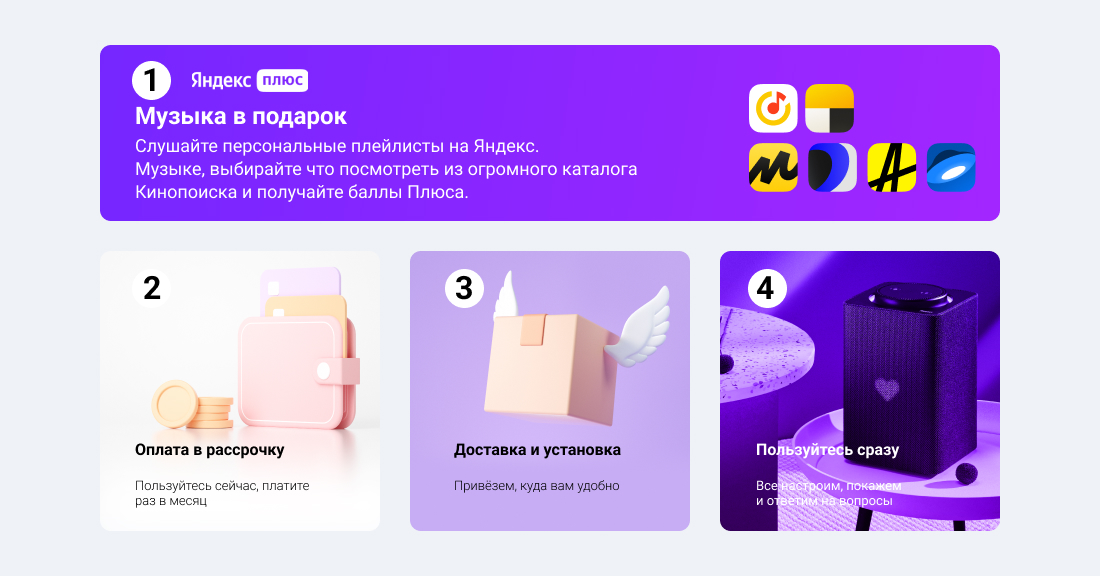Viewport: 1100px width, 576px height.
Task: Click the Доставка и установка title
Action: tap(537, 450)
